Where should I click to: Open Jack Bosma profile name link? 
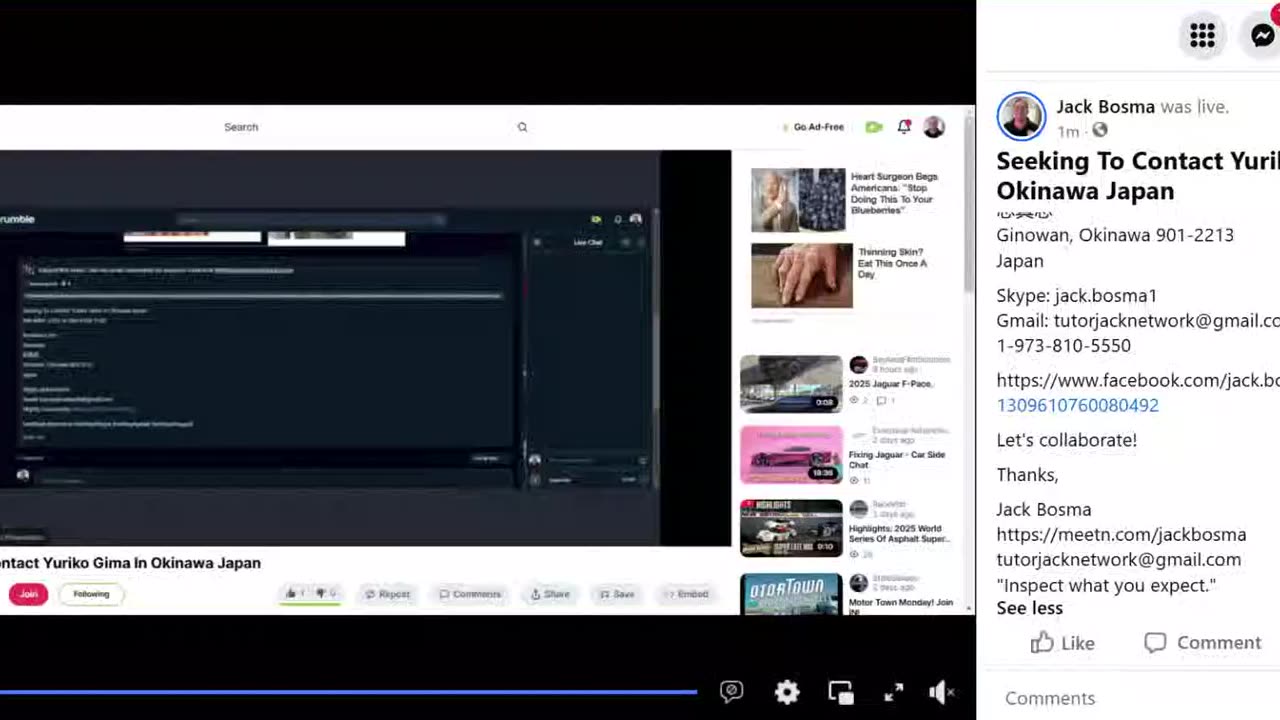coord(1105,107)
